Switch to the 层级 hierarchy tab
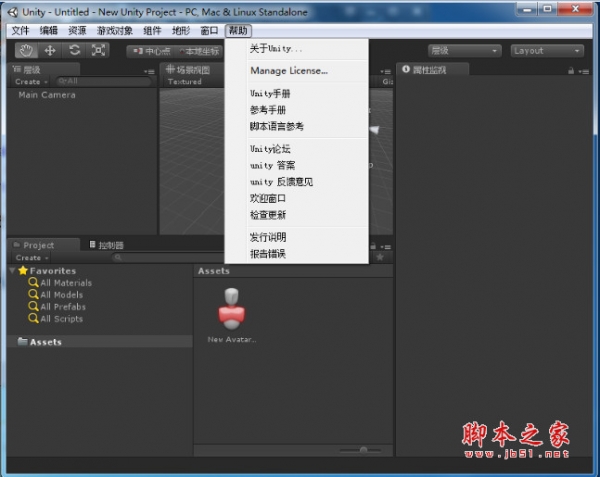This screenshot has height=477, width=600. [x=44, y=70]
